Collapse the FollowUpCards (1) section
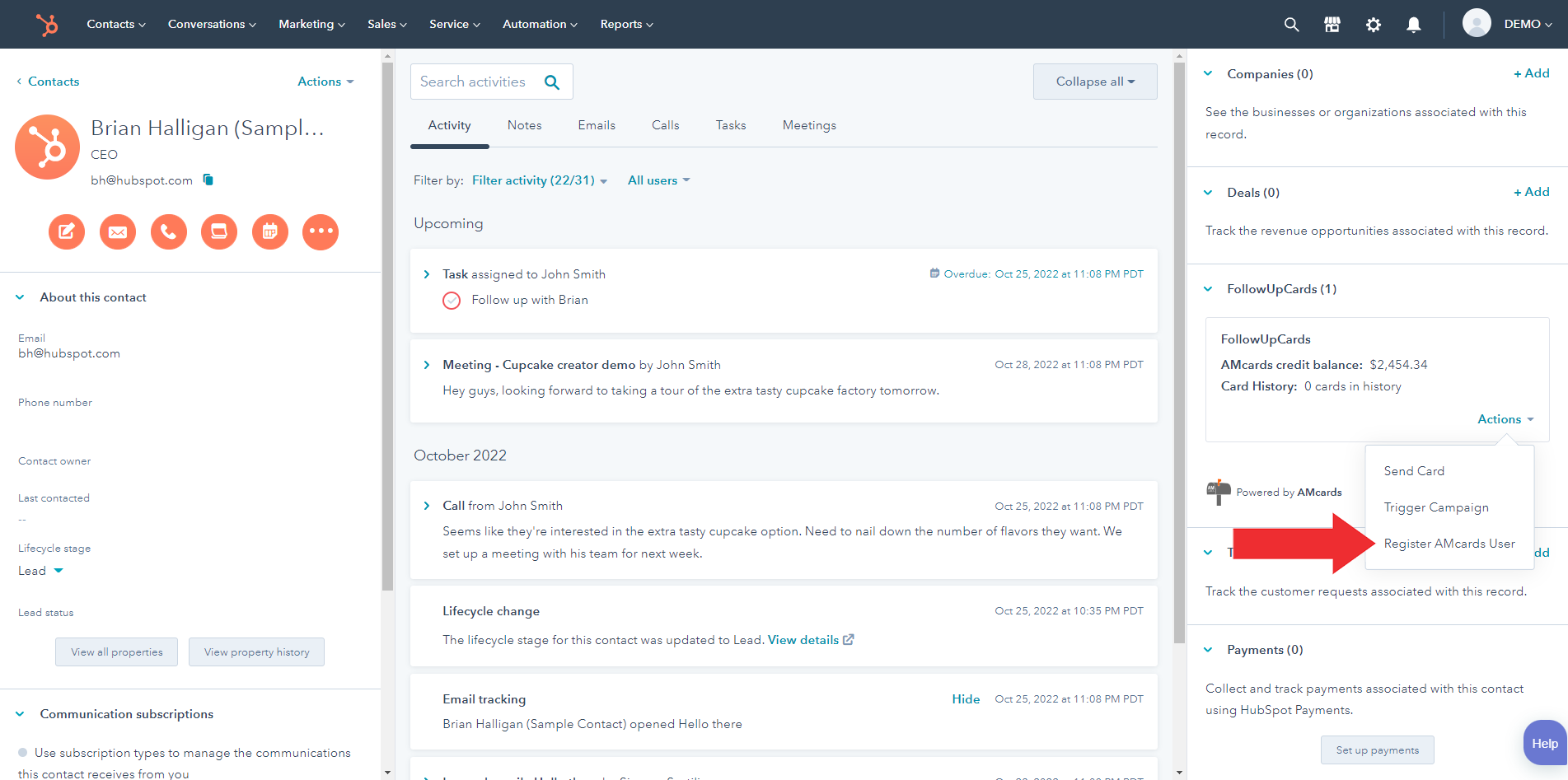This screenshot has height=780, width=1568. 1208,289
